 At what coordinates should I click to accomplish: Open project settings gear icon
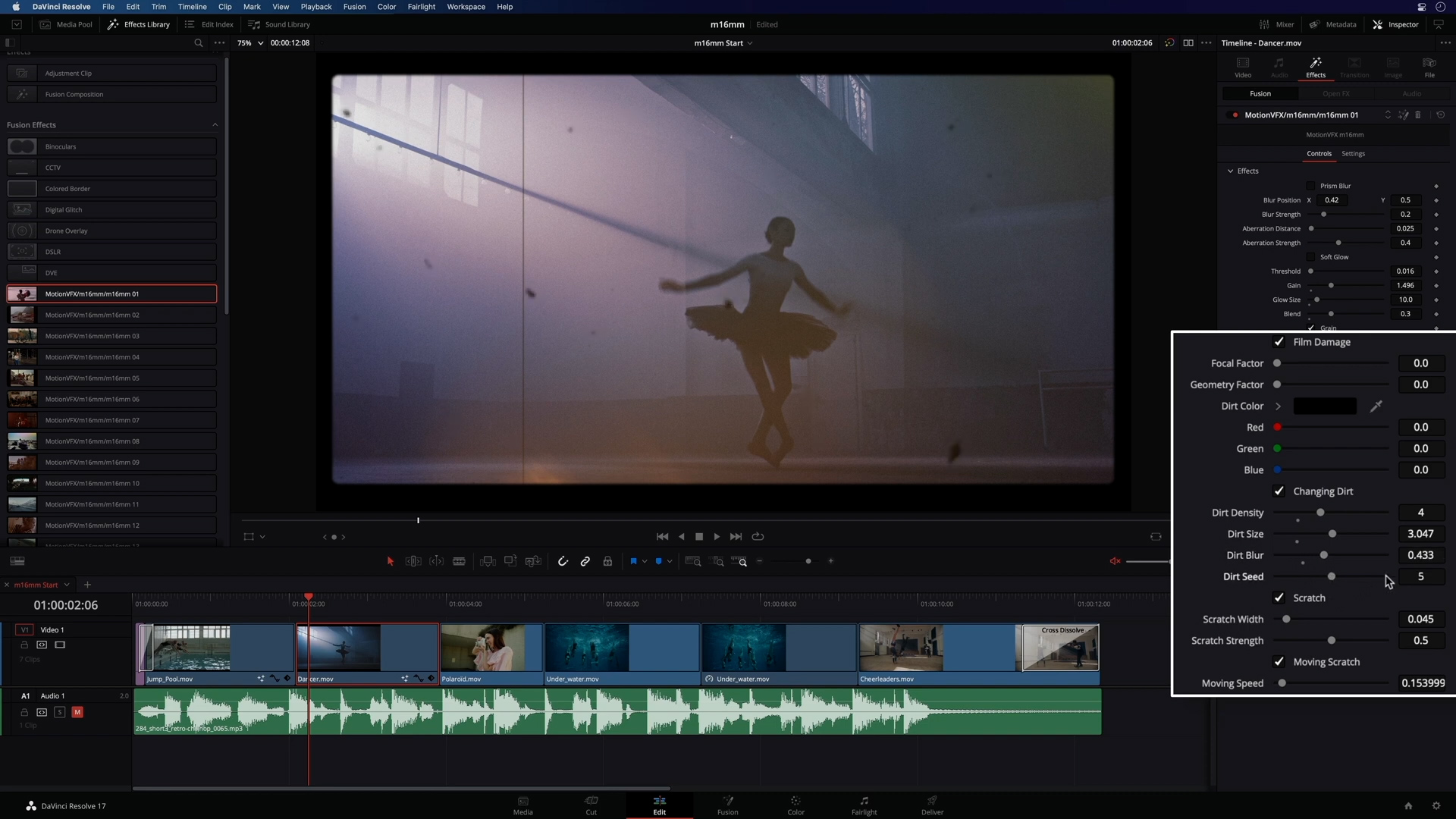pos(1436,806)
